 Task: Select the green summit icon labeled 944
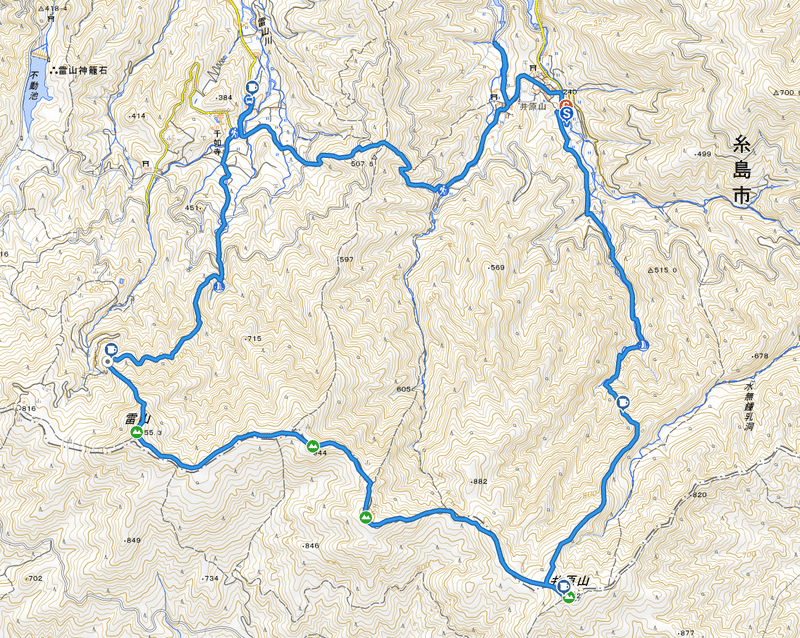click(312, 447)
